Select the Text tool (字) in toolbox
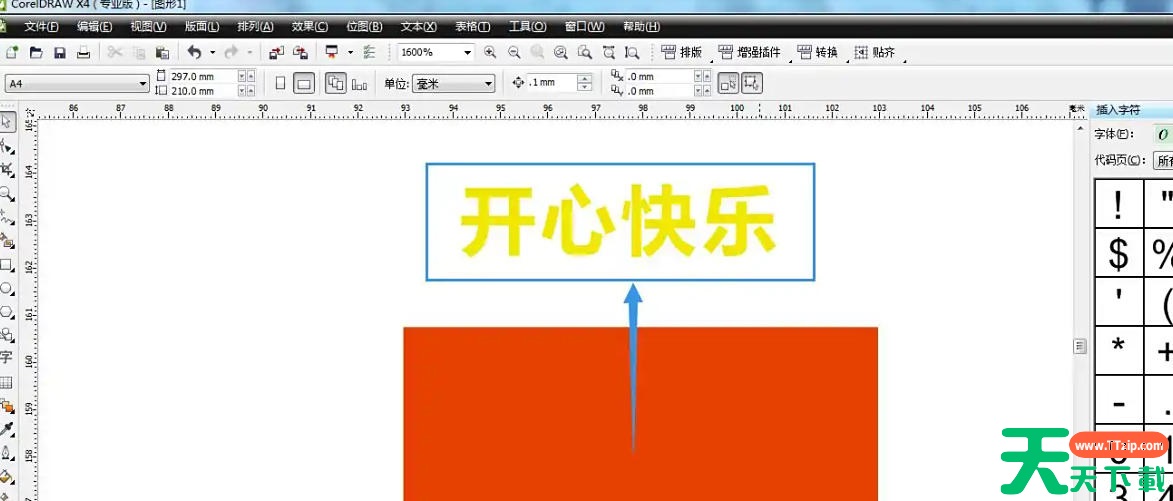Screen dimensions: 1173x501 pyautogui.click(x=7, y=357)
